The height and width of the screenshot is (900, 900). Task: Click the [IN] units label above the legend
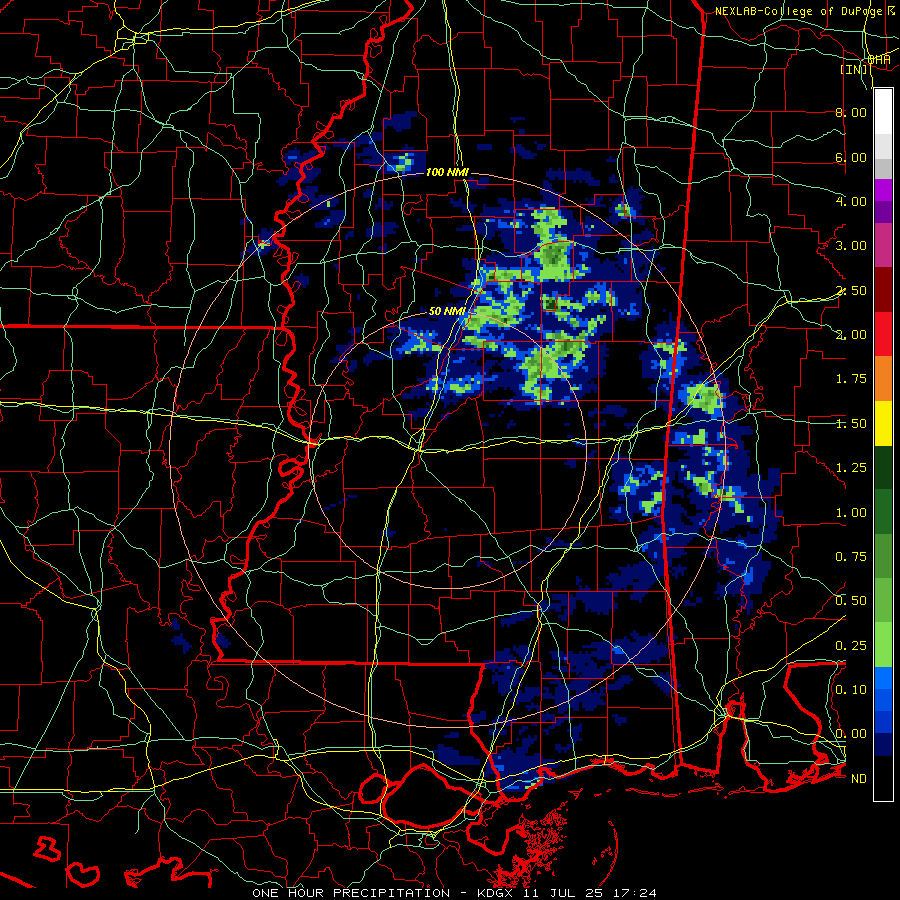tap(855, 69)
